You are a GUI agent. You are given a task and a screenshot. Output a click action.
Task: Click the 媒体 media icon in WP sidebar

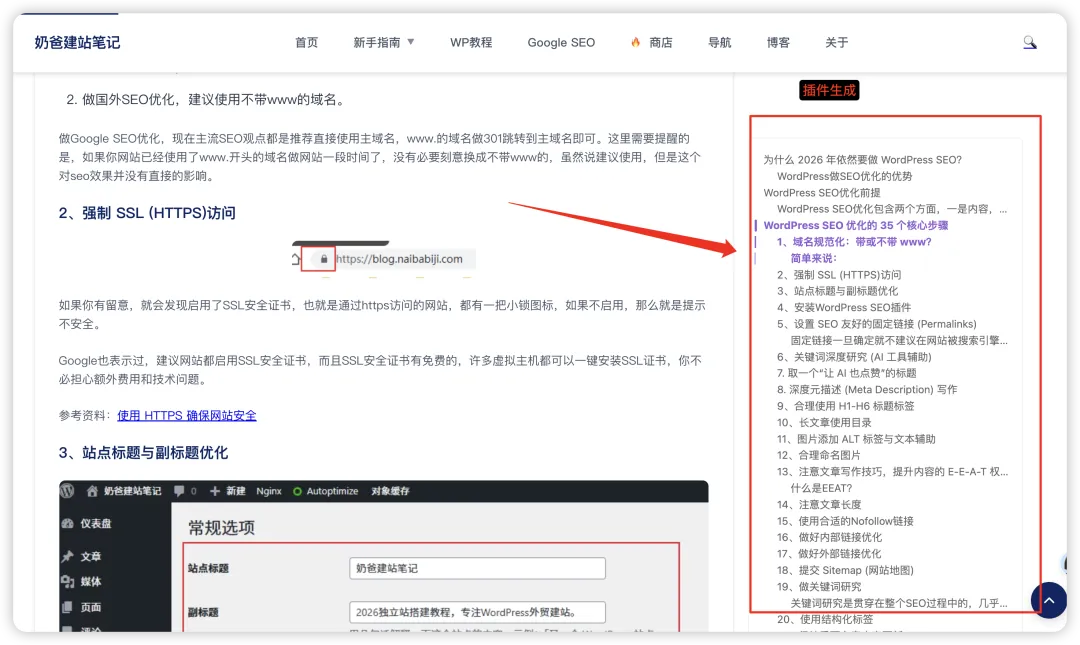point(68,582)
